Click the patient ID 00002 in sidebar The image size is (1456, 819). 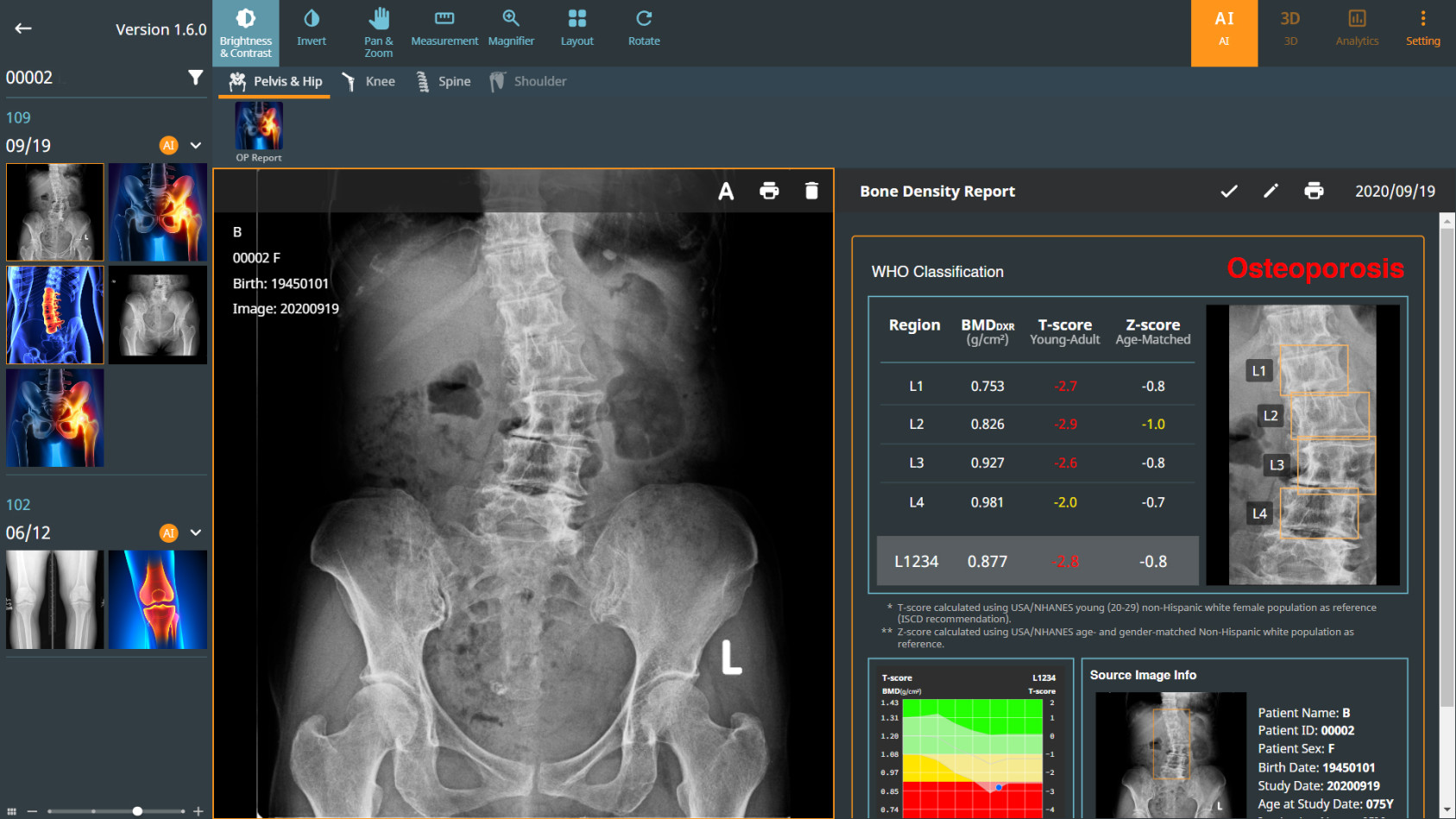point(29,78)
